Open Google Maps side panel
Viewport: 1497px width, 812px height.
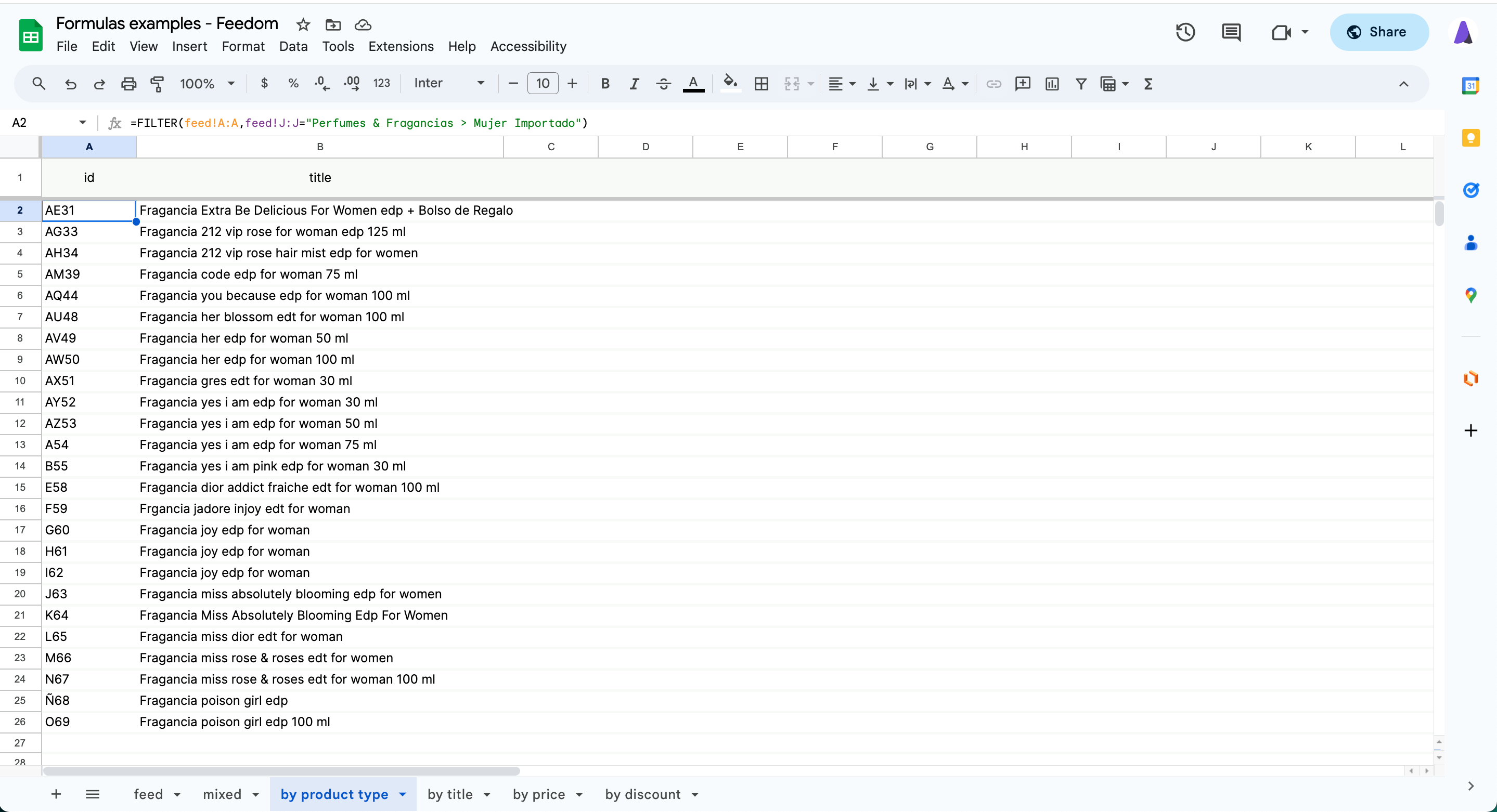coord(1471,295)
